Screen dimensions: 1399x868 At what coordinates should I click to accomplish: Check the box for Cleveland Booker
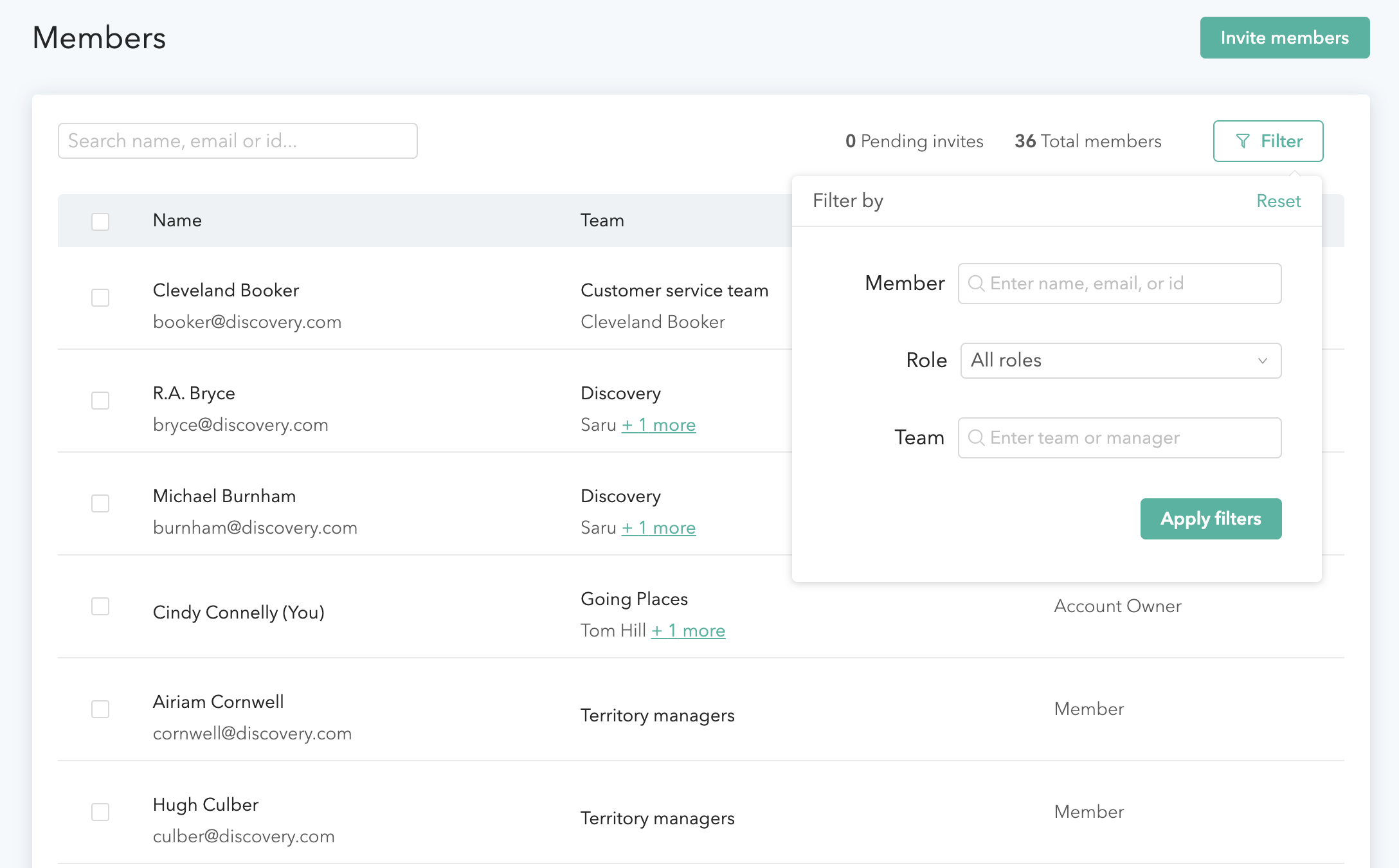point(100,298)
